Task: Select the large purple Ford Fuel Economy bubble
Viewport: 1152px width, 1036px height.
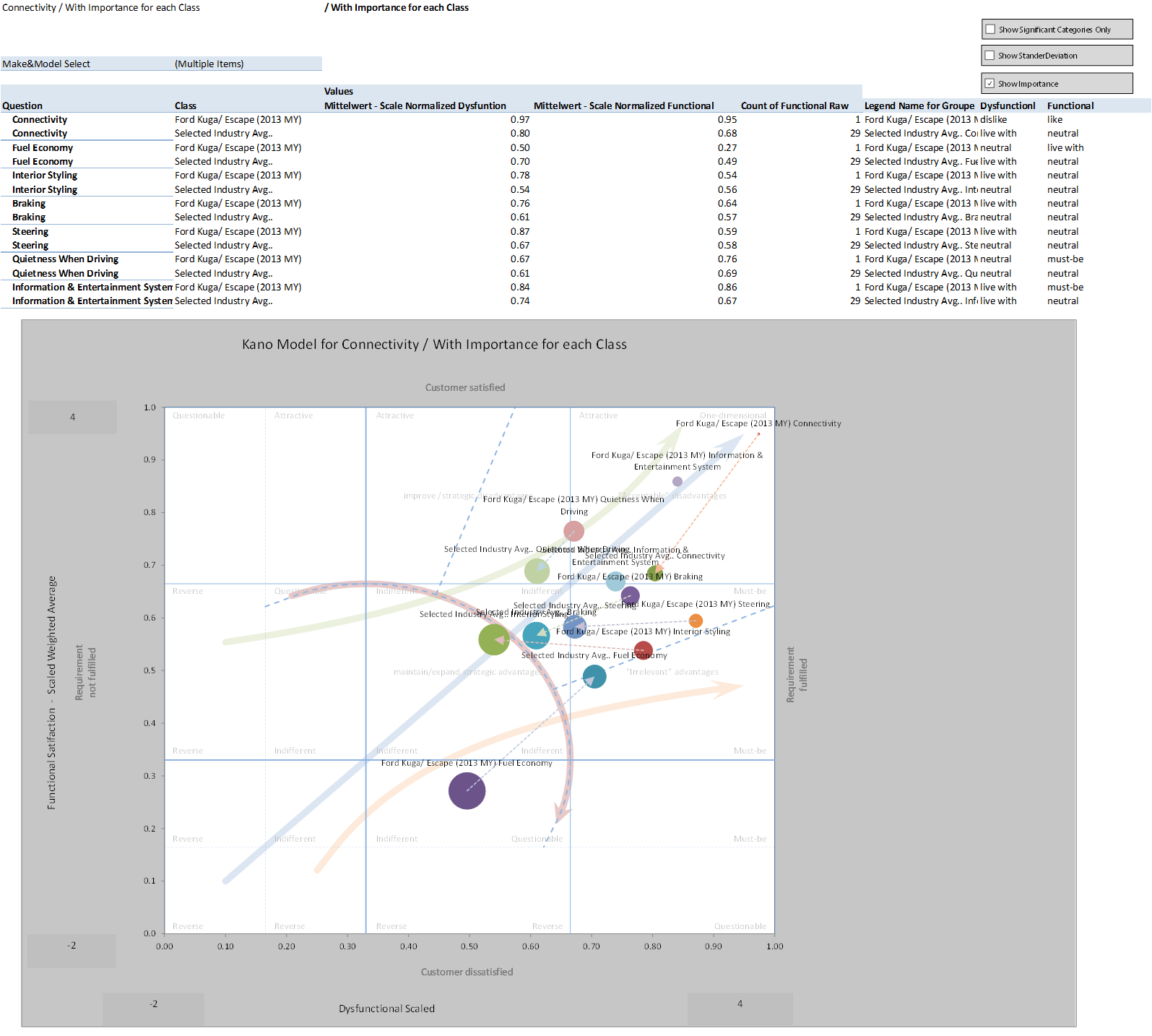Action: coord(467,790)
